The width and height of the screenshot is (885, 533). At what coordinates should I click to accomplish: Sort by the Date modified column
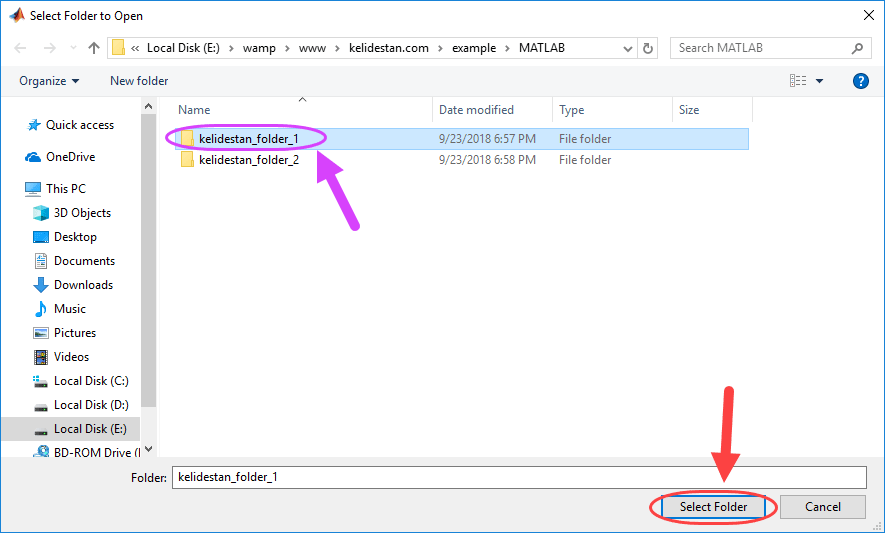coord(476,110)
